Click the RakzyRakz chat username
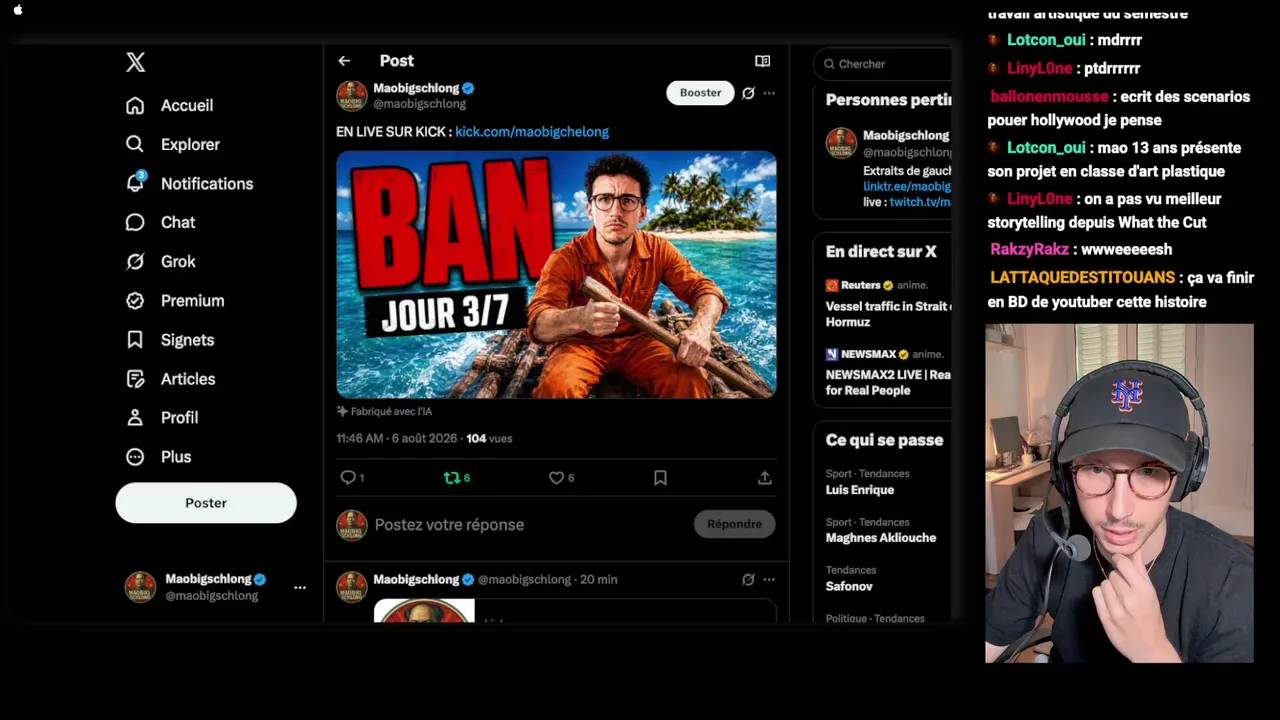The image size is (1280, 720). (1029, 249)
